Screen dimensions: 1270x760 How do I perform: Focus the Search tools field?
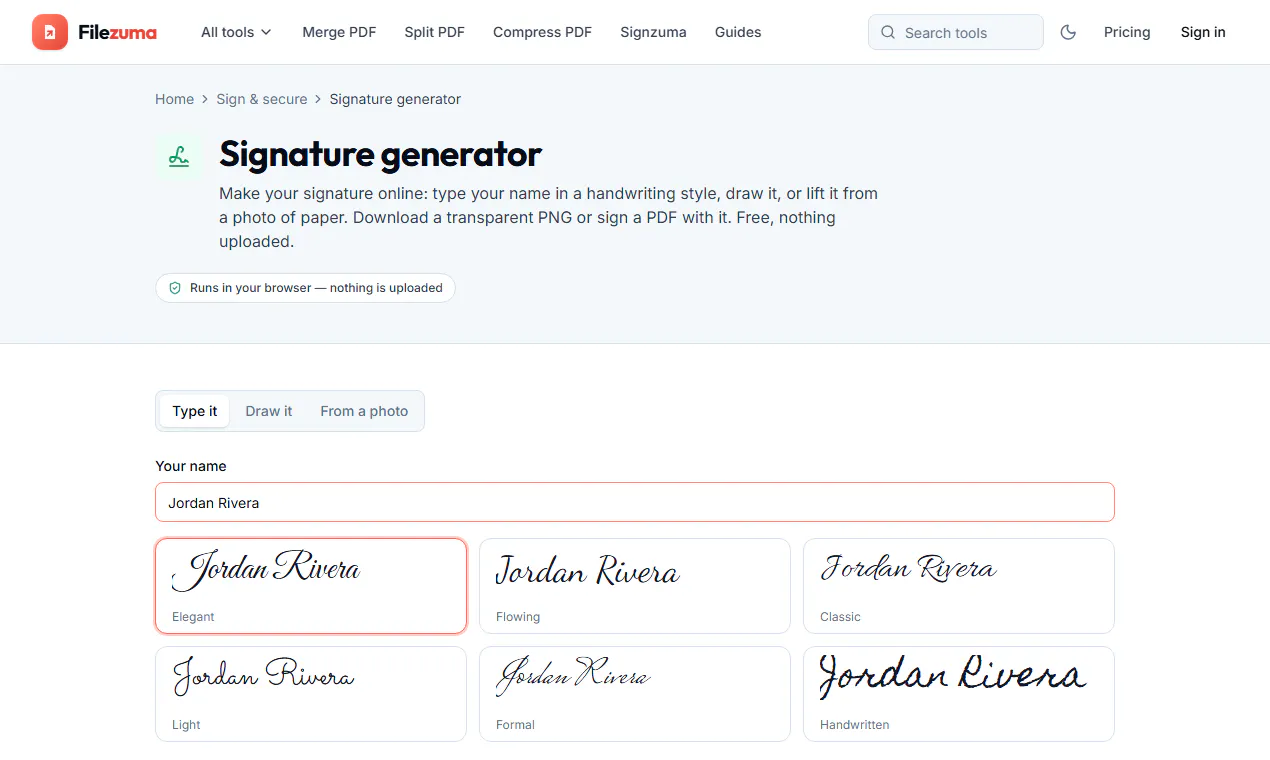tap(956, 32)
